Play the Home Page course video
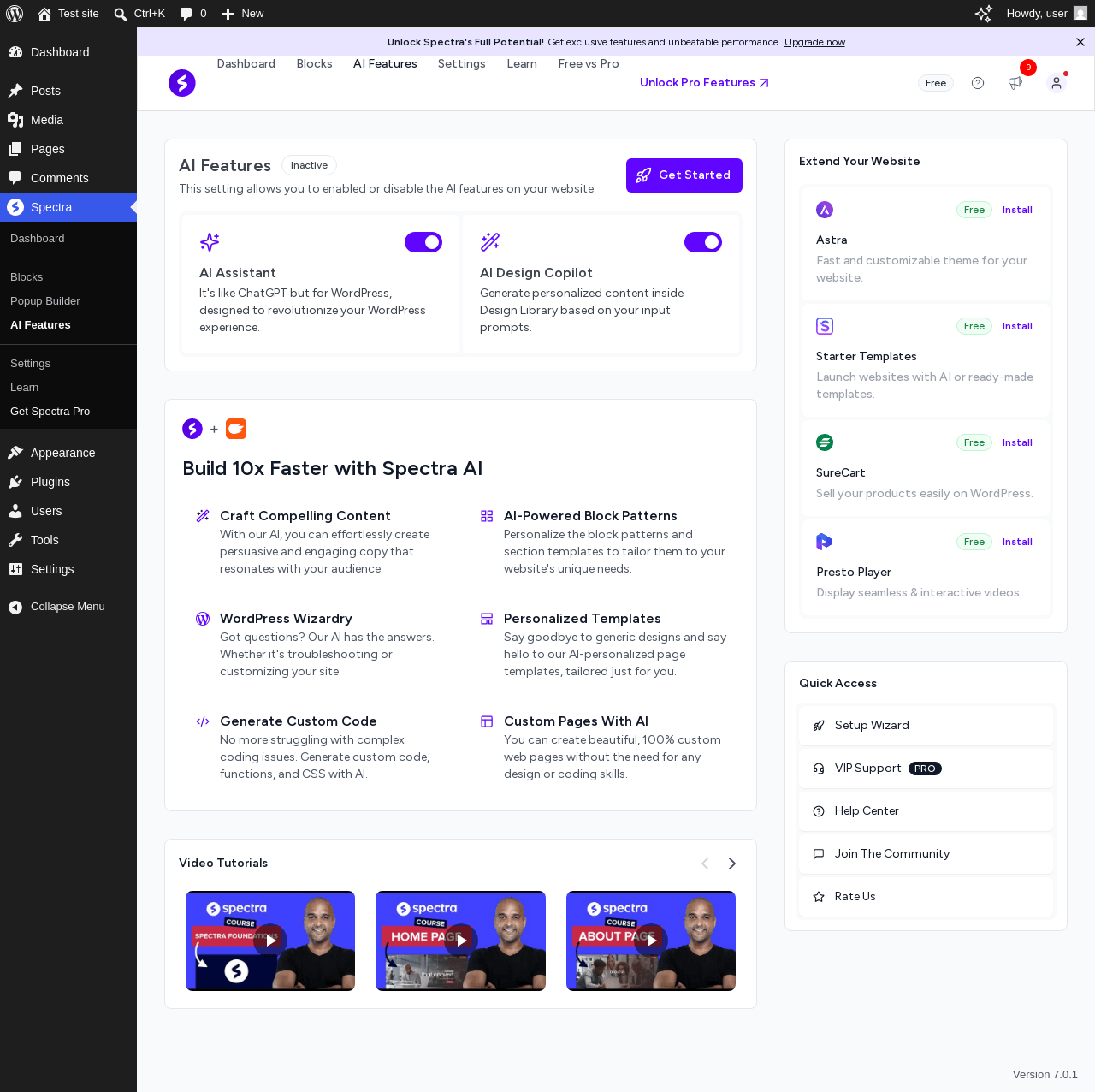 [461, 941]
